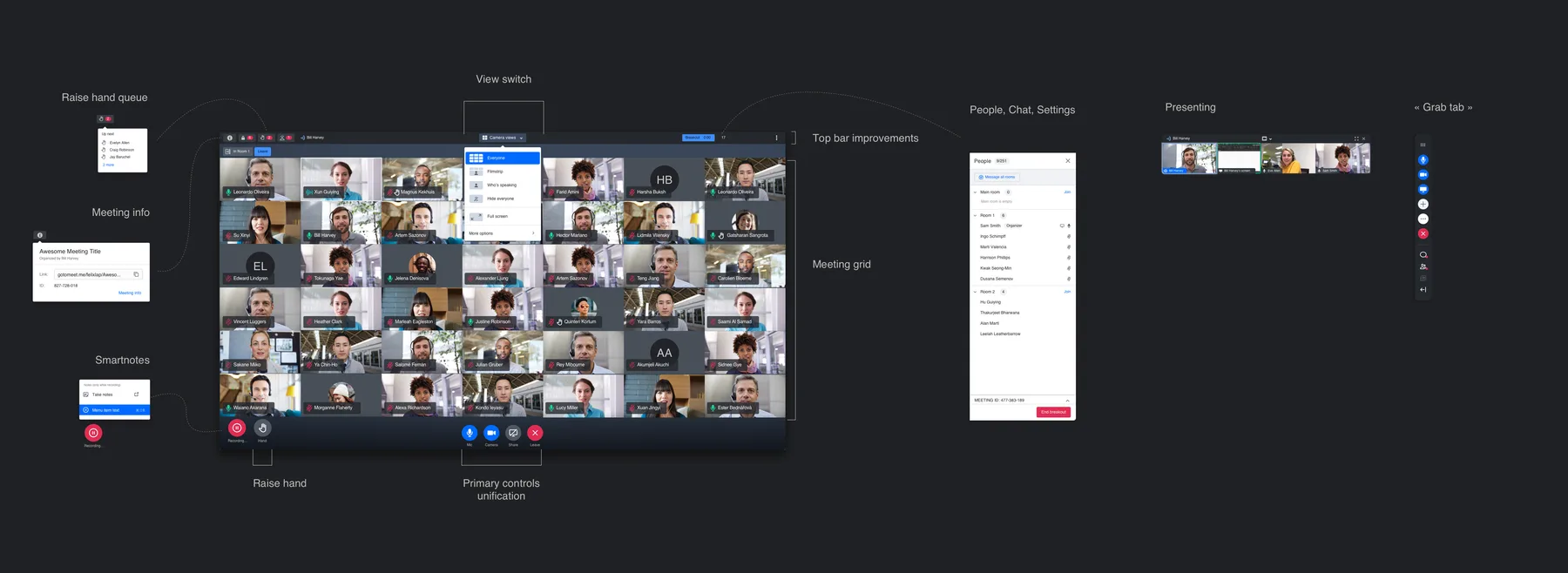Click the meeting link input field

pyautogui.click(x=98, y=274)
